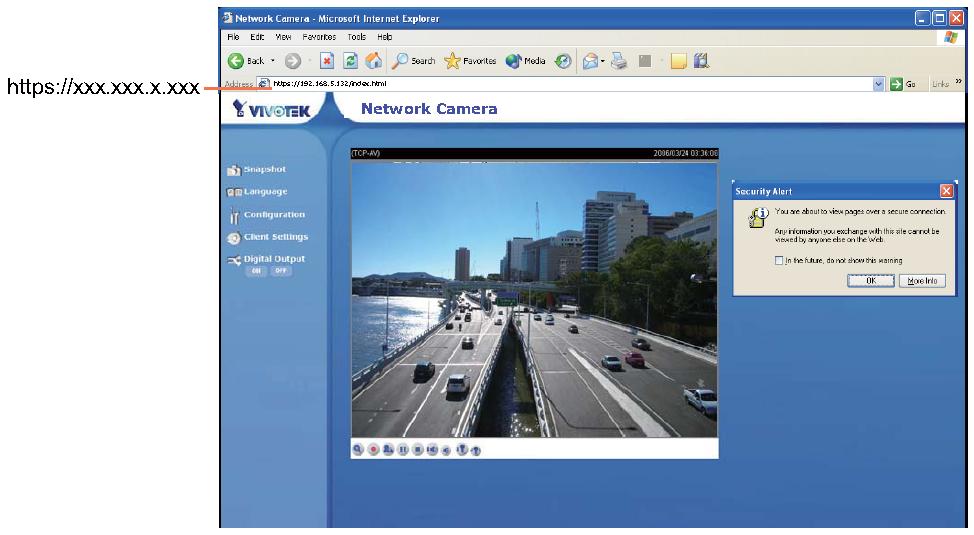Close the Security Alert dialog

click(x=946, y=191)
